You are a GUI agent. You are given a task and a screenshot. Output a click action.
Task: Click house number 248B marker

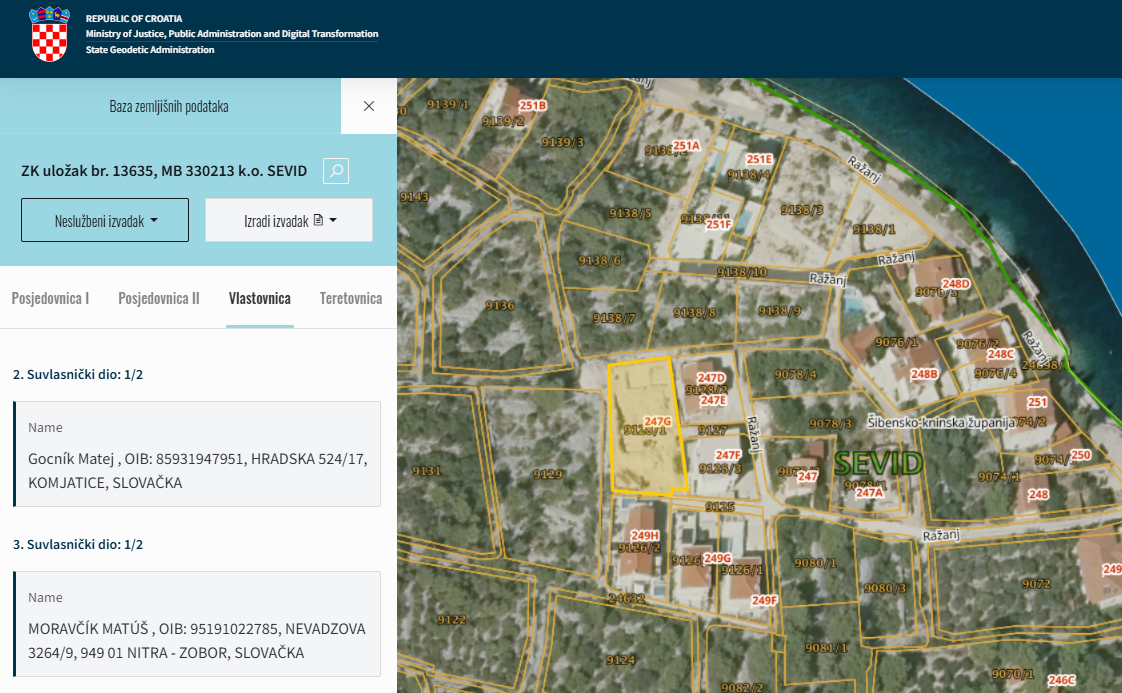click(x=924, y=374)
